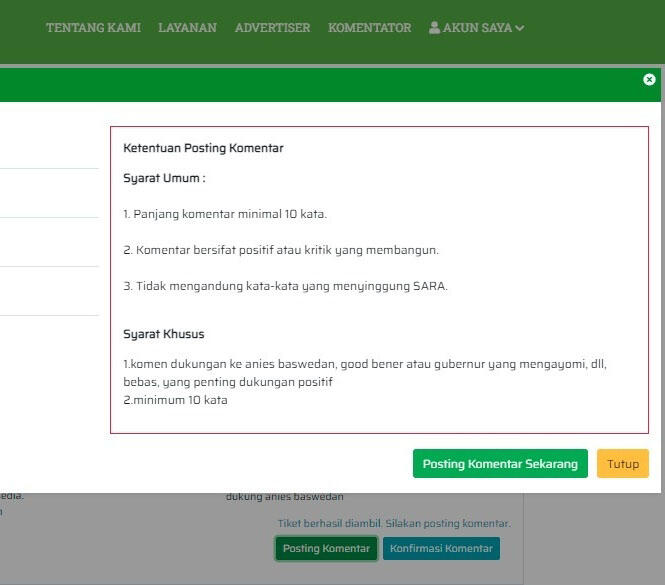Click rule 'Tidak mengandung kata-kata yang menyinggung SARA'
Screen dimensions: 665x585
coord(285,286)
